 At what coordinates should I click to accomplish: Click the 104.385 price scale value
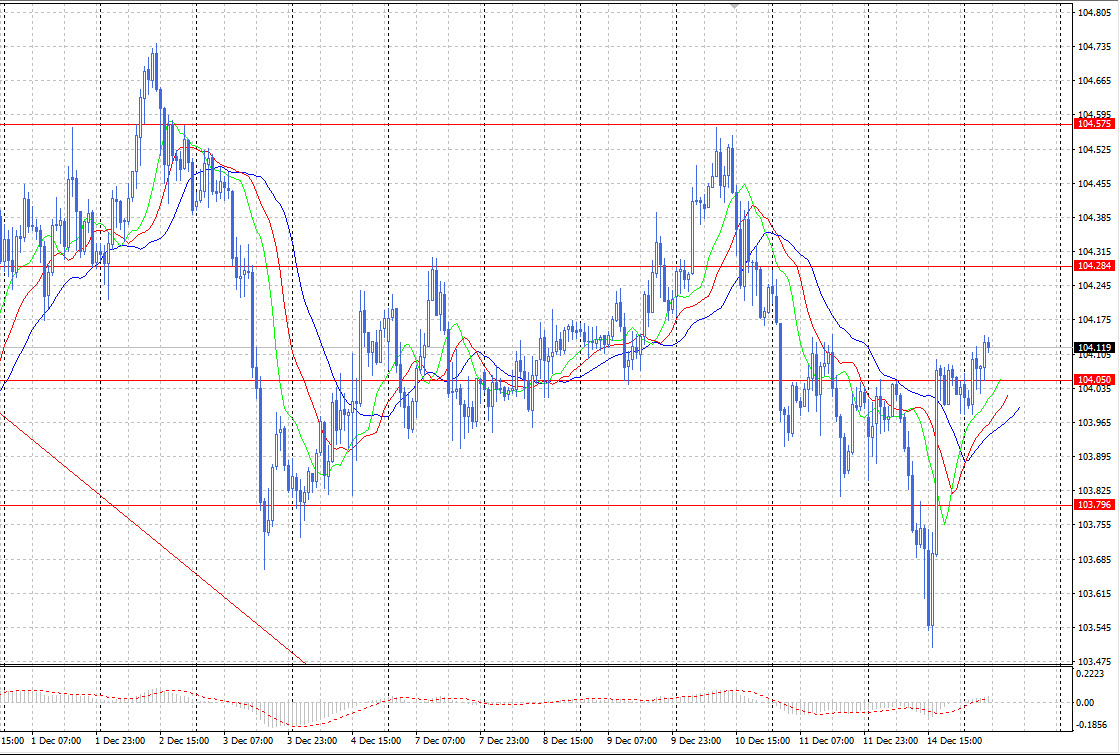pyautogui.click(x=1094, y=218)
